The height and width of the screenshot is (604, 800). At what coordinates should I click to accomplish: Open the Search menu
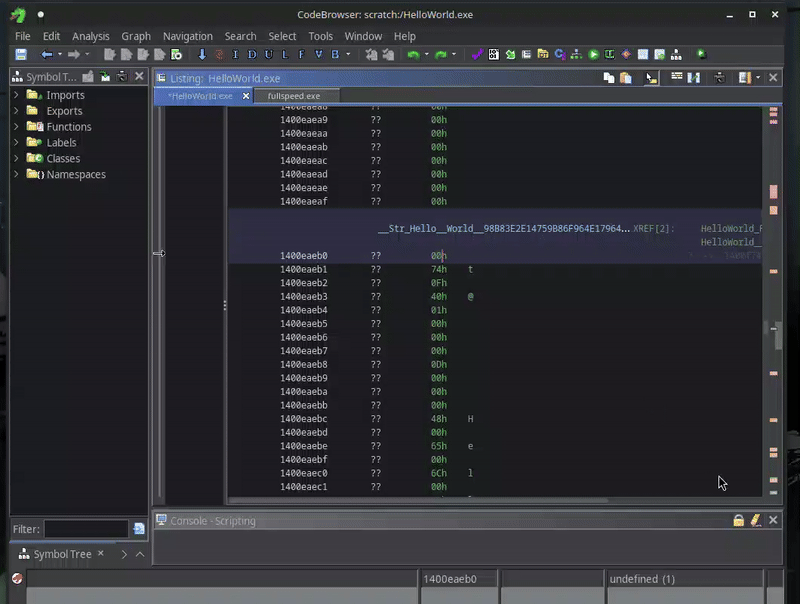(x=240, y=36)
